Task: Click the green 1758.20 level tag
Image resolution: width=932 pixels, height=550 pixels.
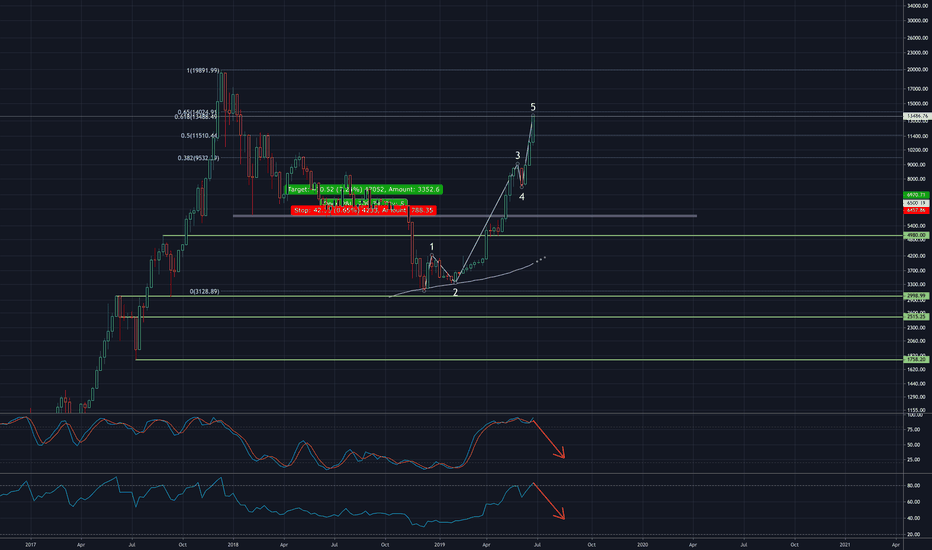Action: tap(916, 359)
